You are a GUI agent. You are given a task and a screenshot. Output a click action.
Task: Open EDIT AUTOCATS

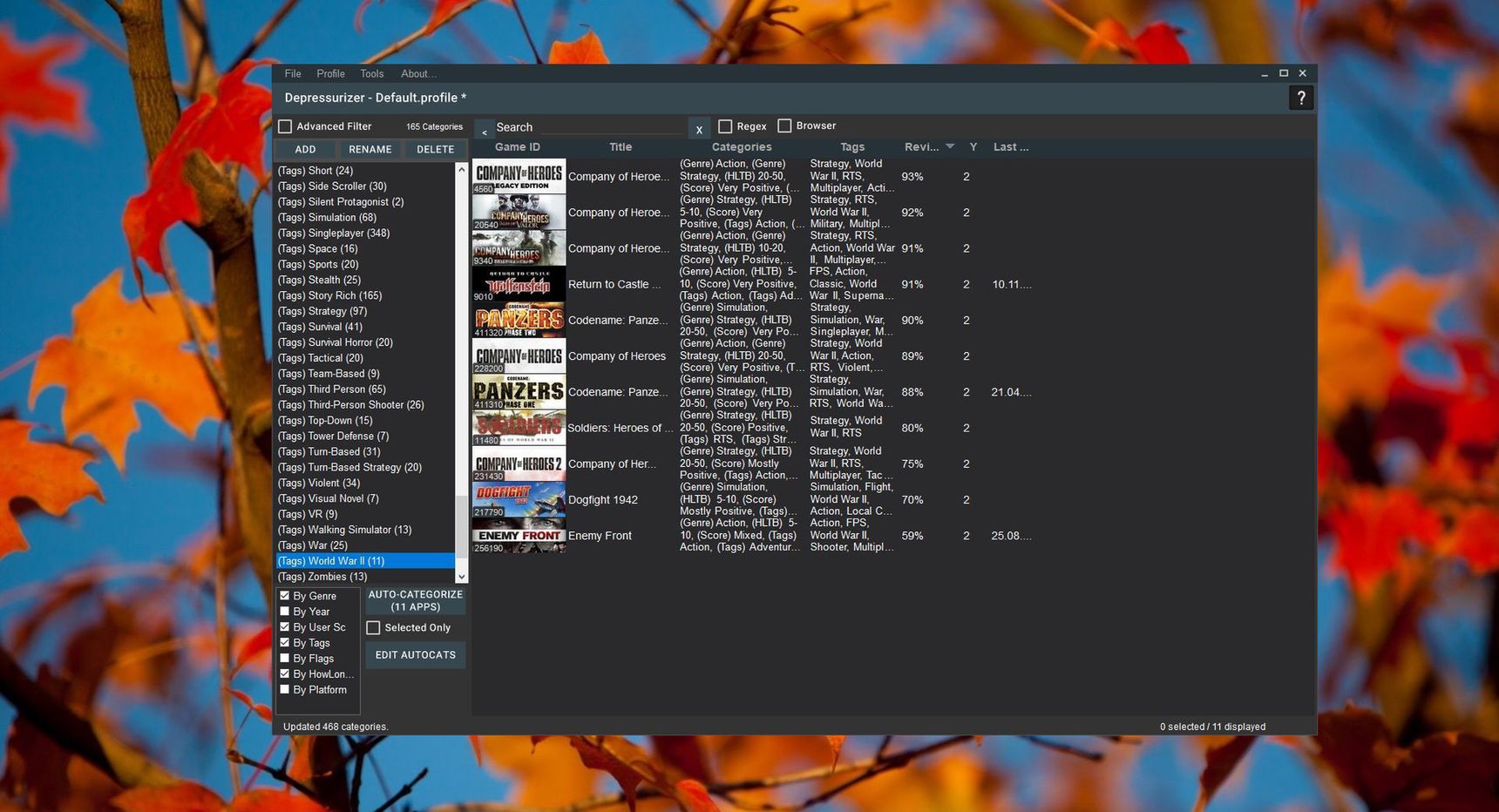tap(416, 655)
